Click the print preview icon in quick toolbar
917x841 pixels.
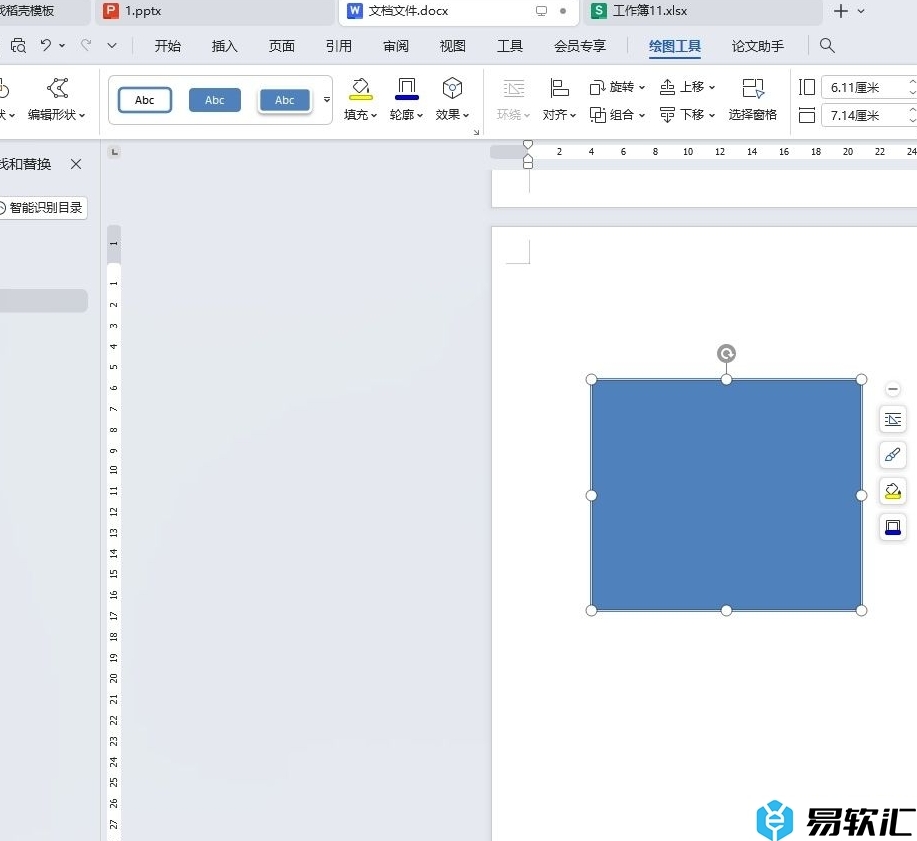click(18, 45)
